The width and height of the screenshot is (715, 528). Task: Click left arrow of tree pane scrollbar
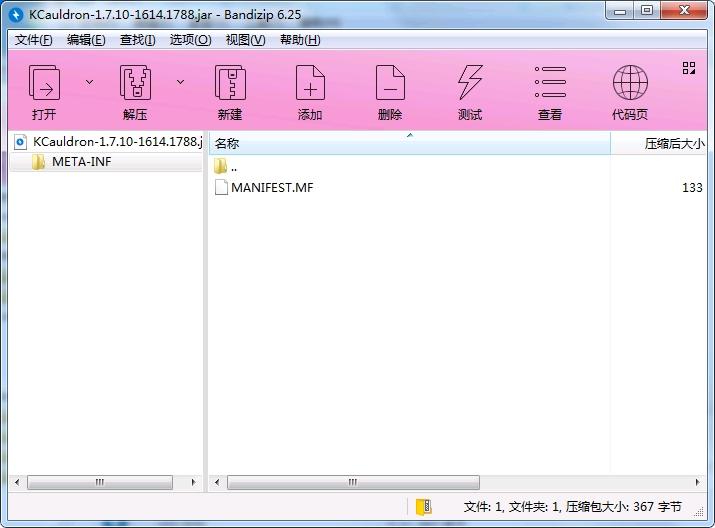point(17,482)
